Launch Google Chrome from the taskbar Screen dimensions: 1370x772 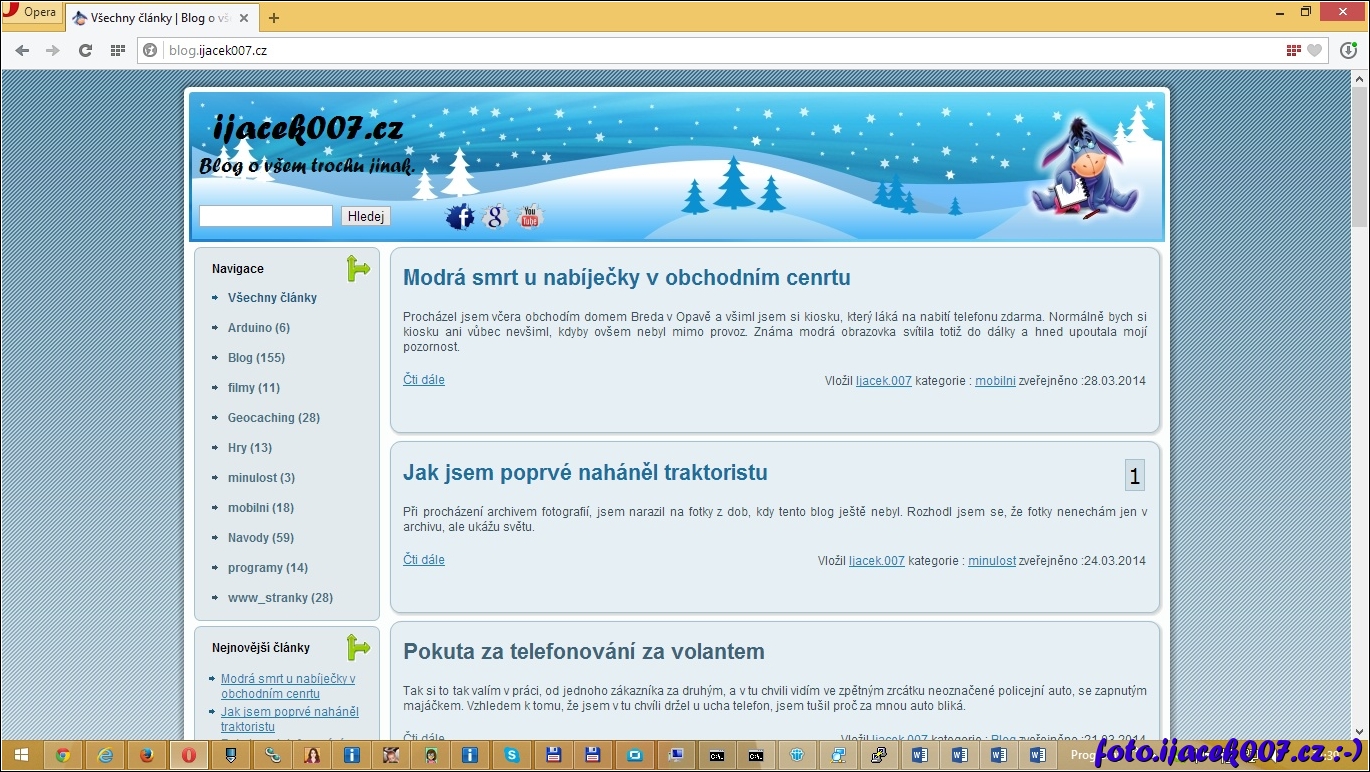63,755
